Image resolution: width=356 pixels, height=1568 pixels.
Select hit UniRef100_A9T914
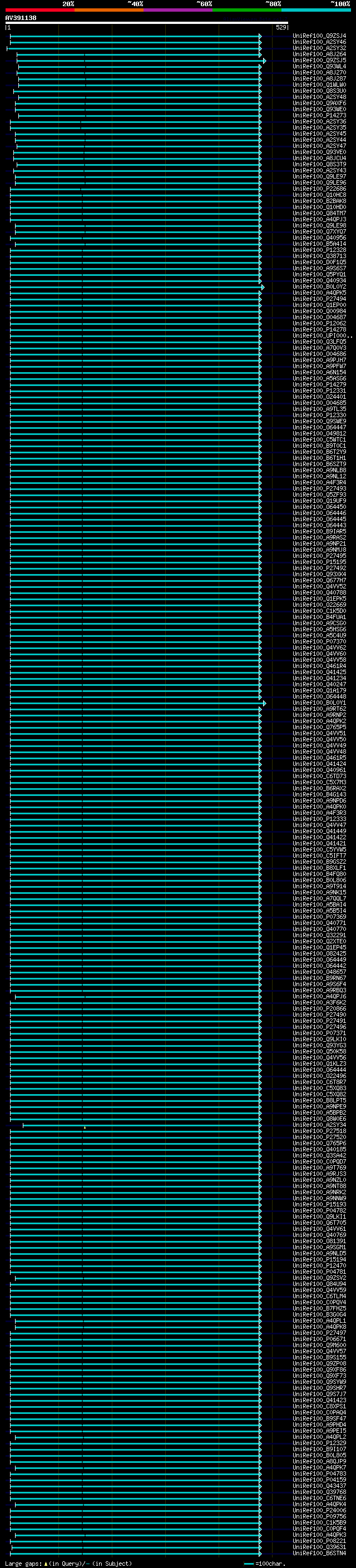319,887
